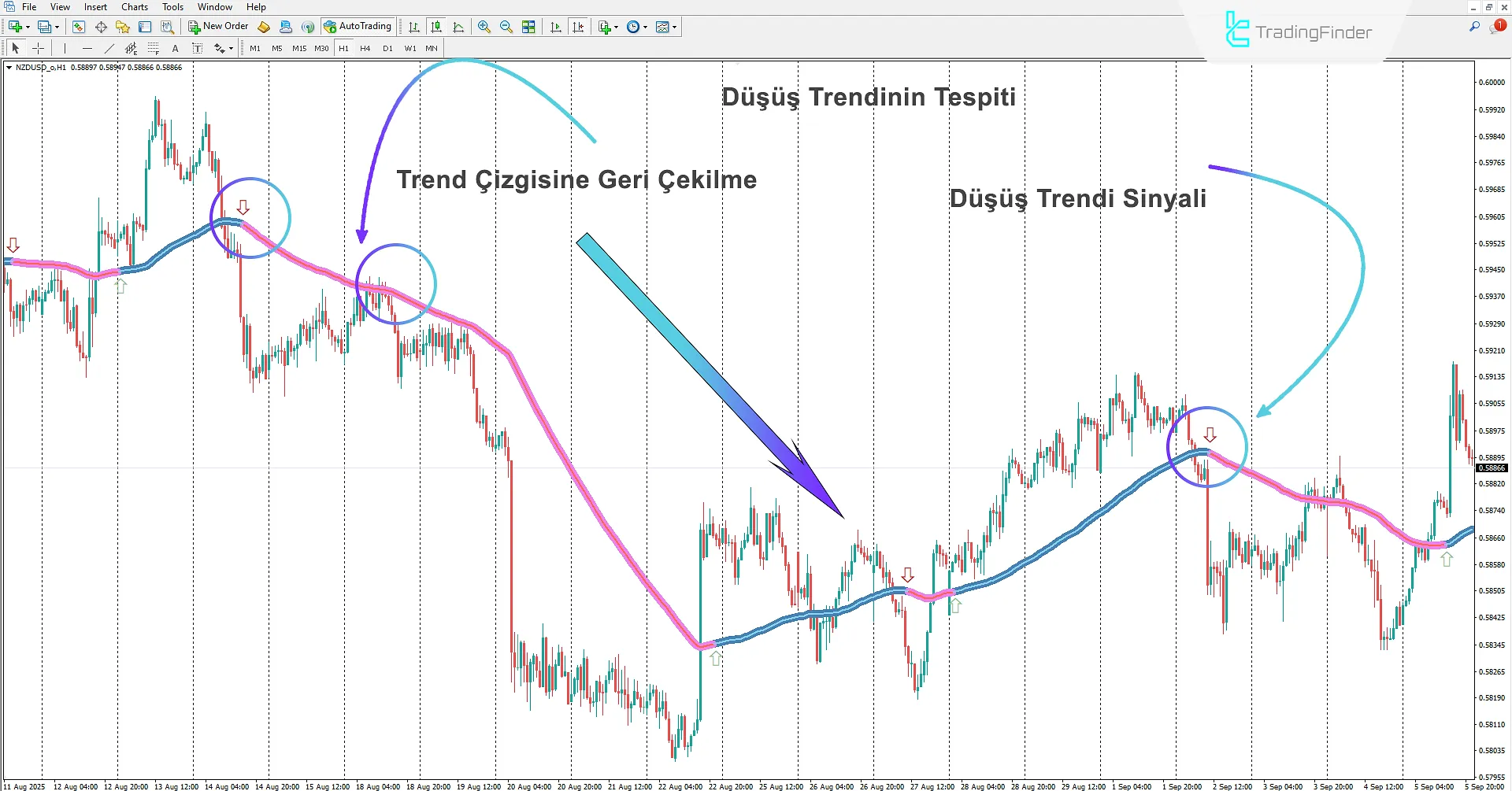Open the chart templates dropdown
This screenshot has width=1512, height=791.
pyautogui.click(x=617, y=26)
